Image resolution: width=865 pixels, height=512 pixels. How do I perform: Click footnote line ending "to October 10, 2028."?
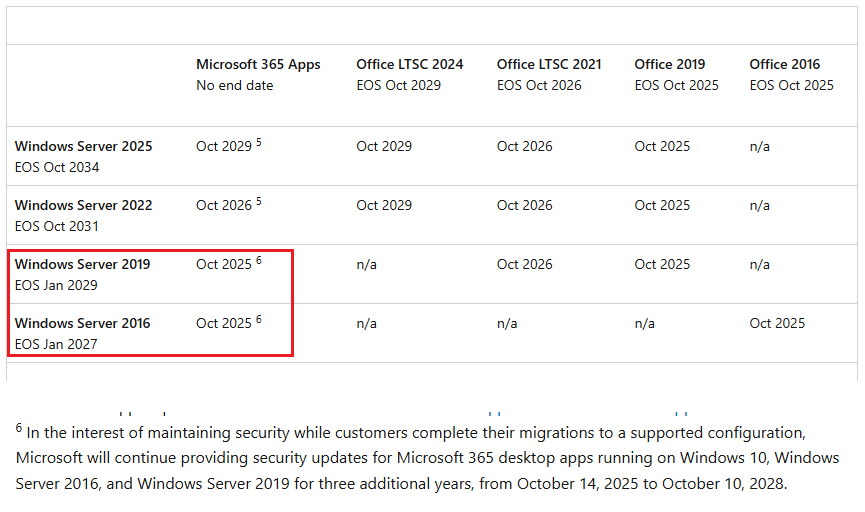402,484
